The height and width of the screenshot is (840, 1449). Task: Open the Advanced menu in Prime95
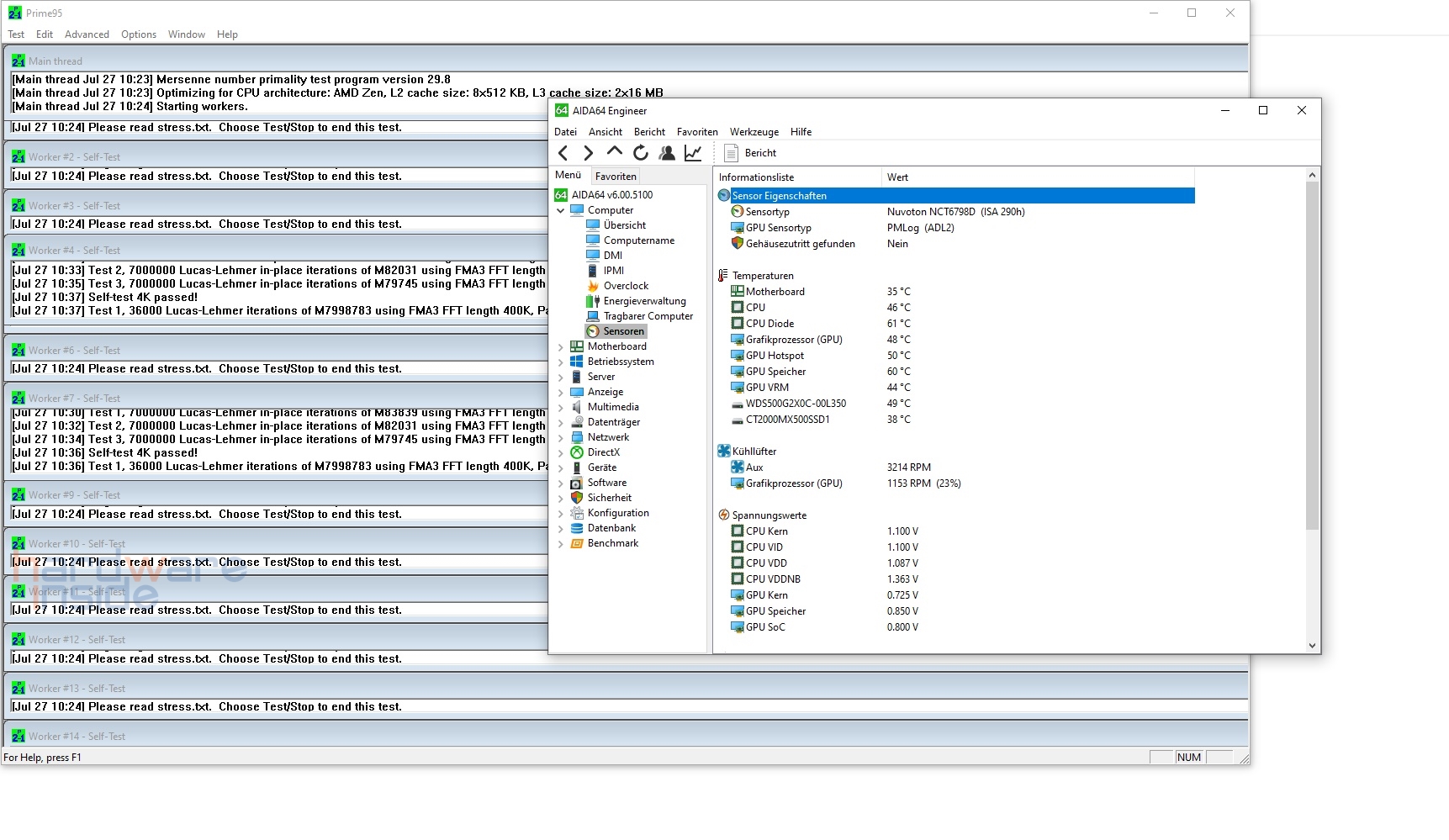[87, 34]
